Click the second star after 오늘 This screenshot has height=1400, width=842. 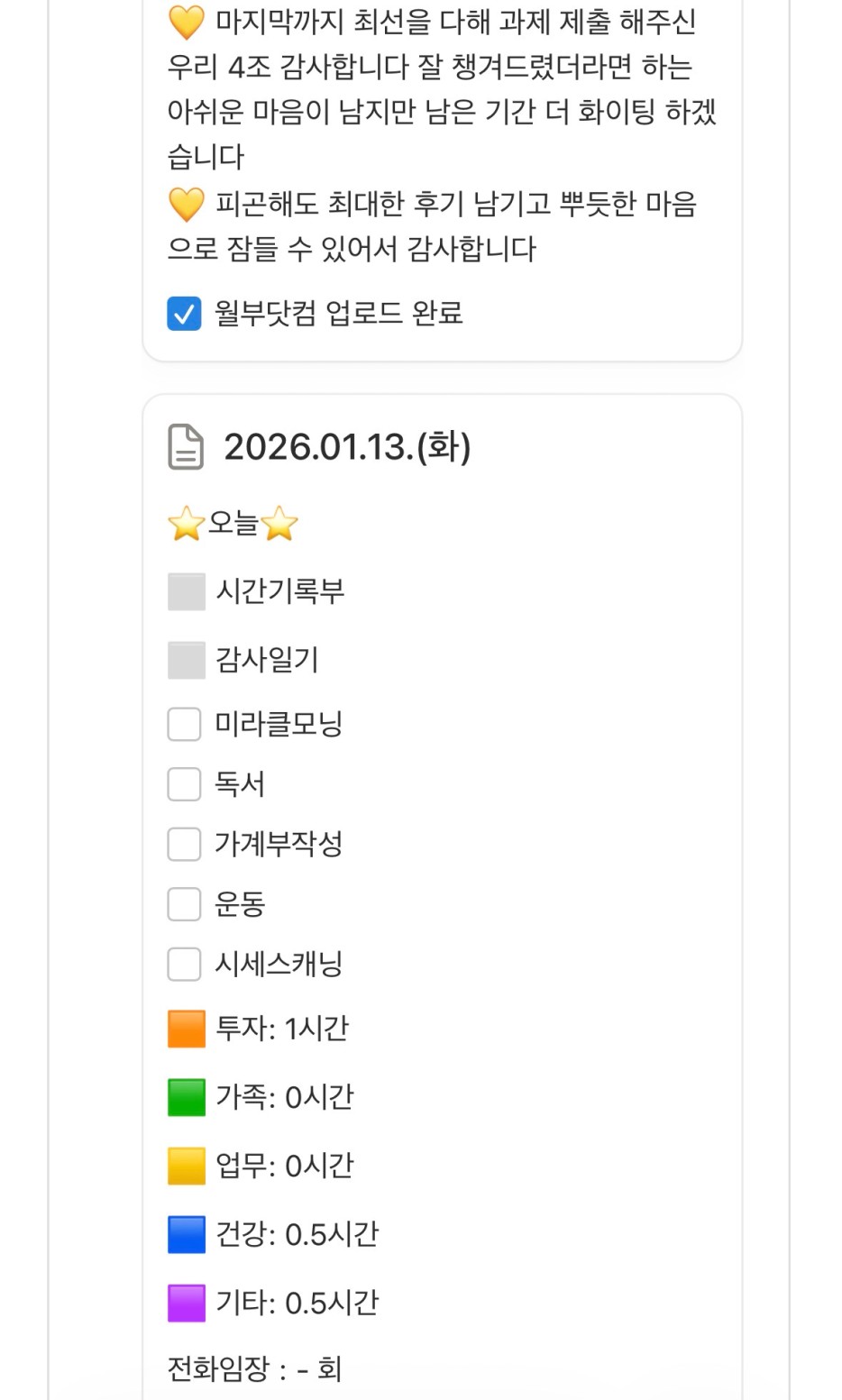coord(279,524)
